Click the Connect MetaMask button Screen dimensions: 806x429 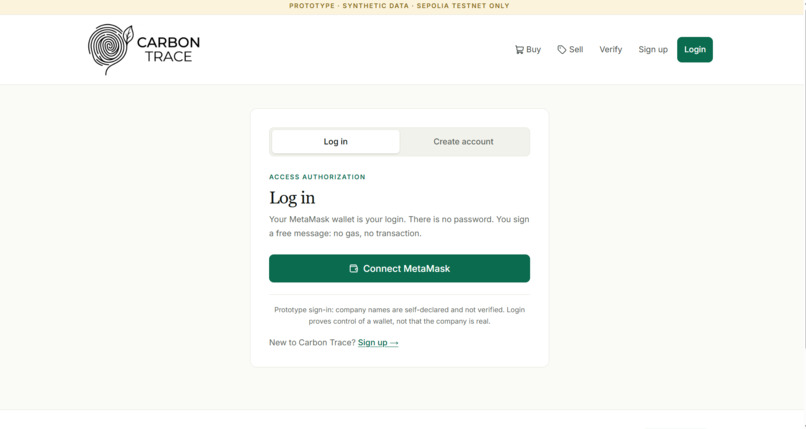pos(399,268)
